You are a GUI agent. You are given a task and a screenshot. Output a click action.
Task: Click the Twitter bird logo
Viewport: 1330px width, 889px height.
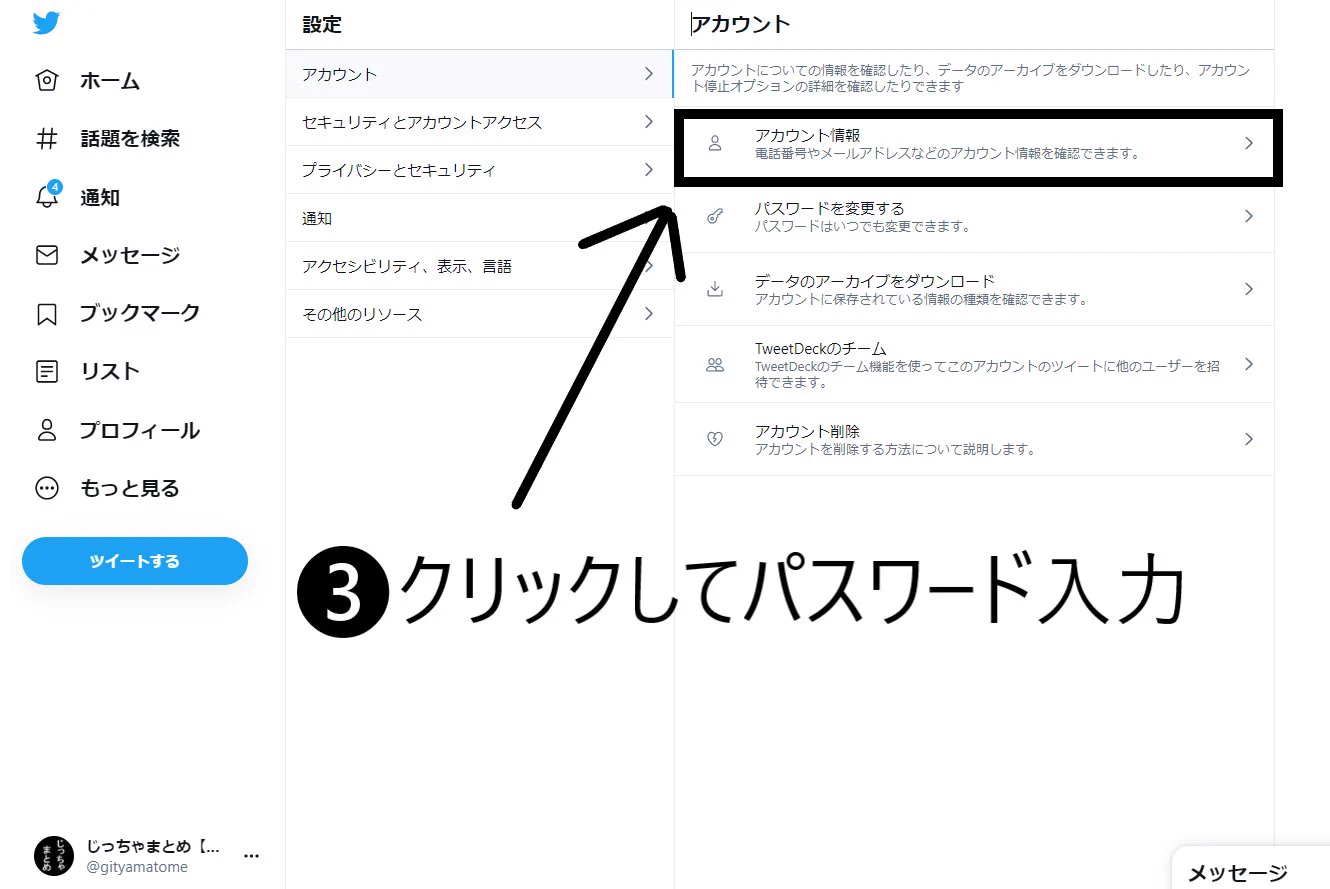coord(47,23)
